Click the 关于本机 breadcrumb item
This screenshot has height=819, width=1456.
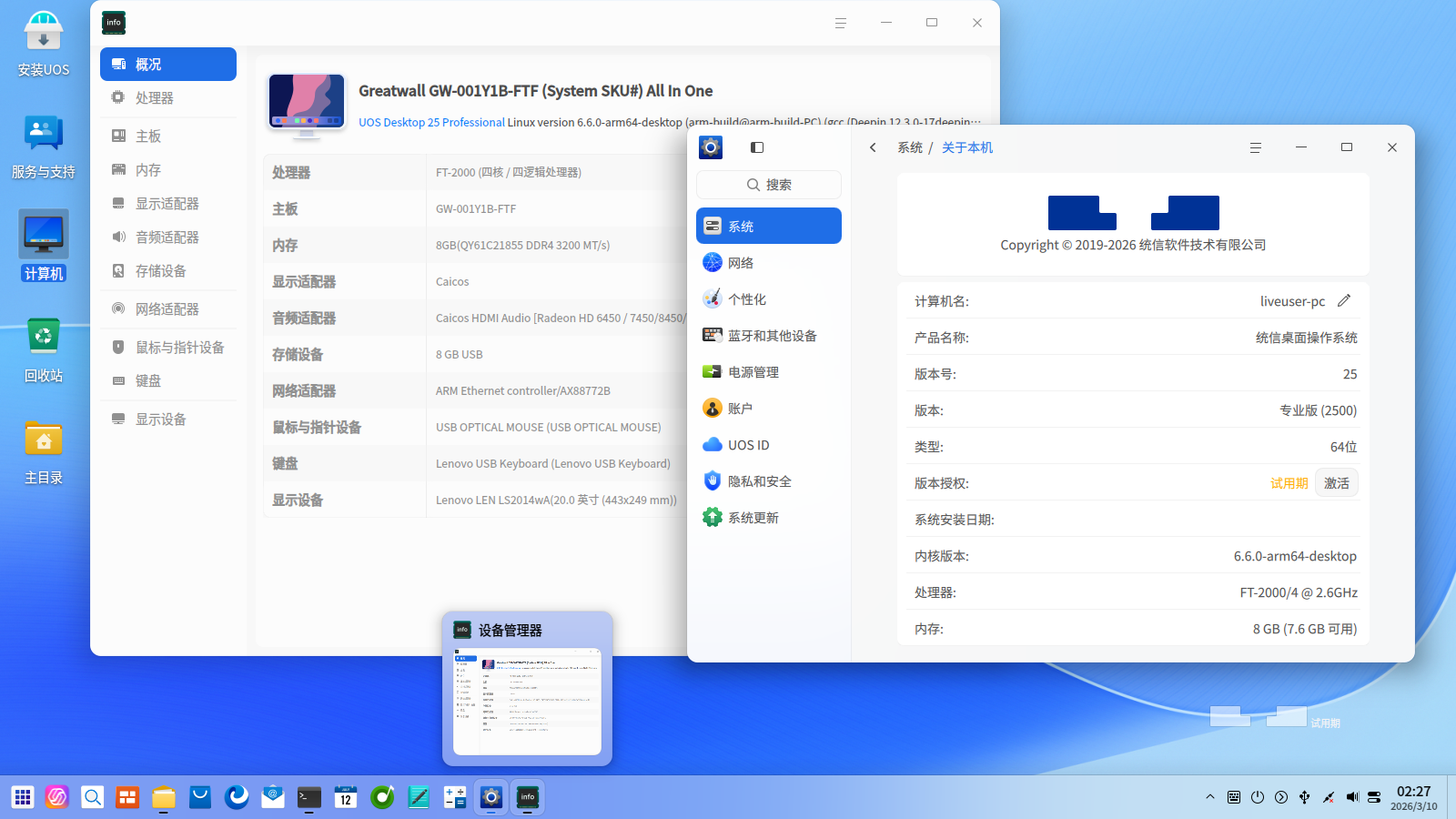967,147
